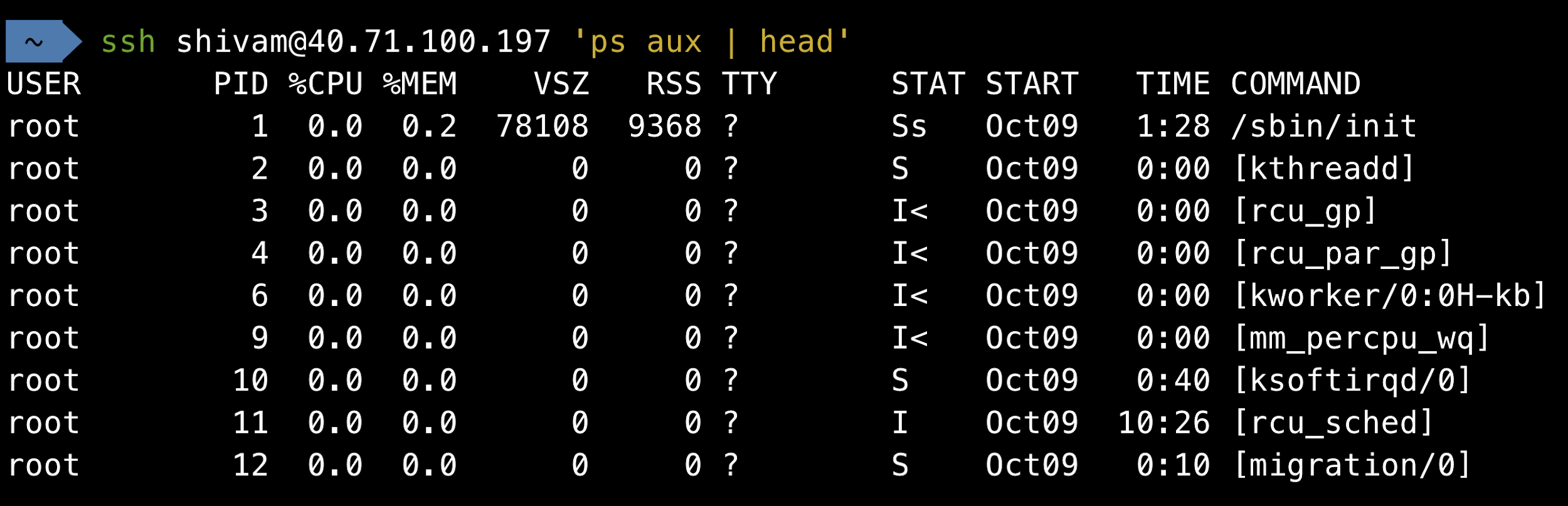Click the %CPU column header
The width and height of the screenshot is (1568, 506).
(x=326, y=84)
